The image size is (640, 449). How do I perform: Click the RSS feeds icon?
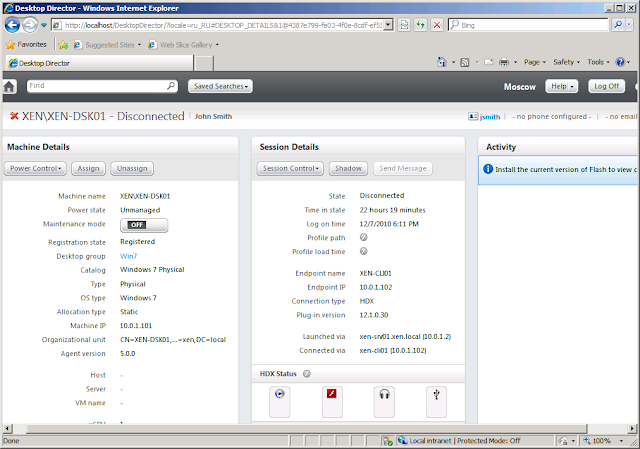[464, 62]
